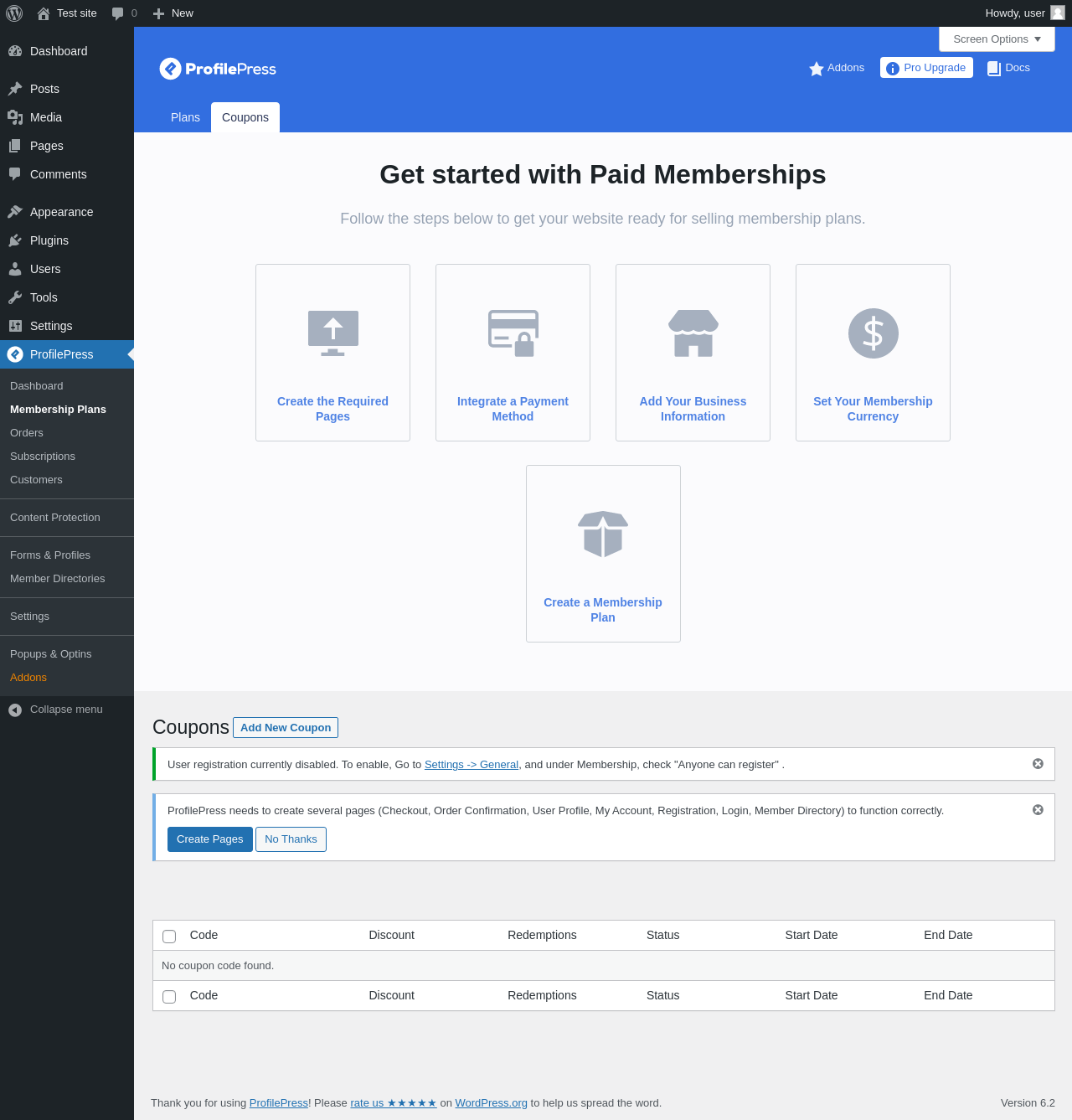Tick the select-all checkbox in the table header
This screenshot has width=1072, height=1120.
coord(169,937)
